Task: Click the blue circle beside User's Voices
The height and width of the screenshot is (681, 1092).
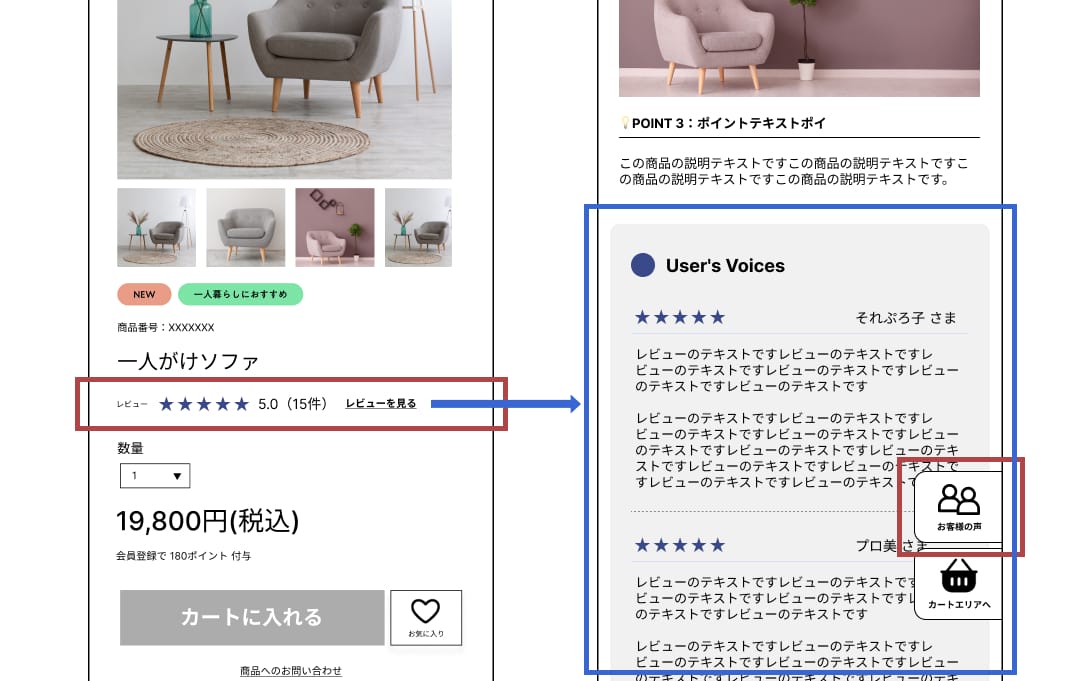Action: coord(642,265)
